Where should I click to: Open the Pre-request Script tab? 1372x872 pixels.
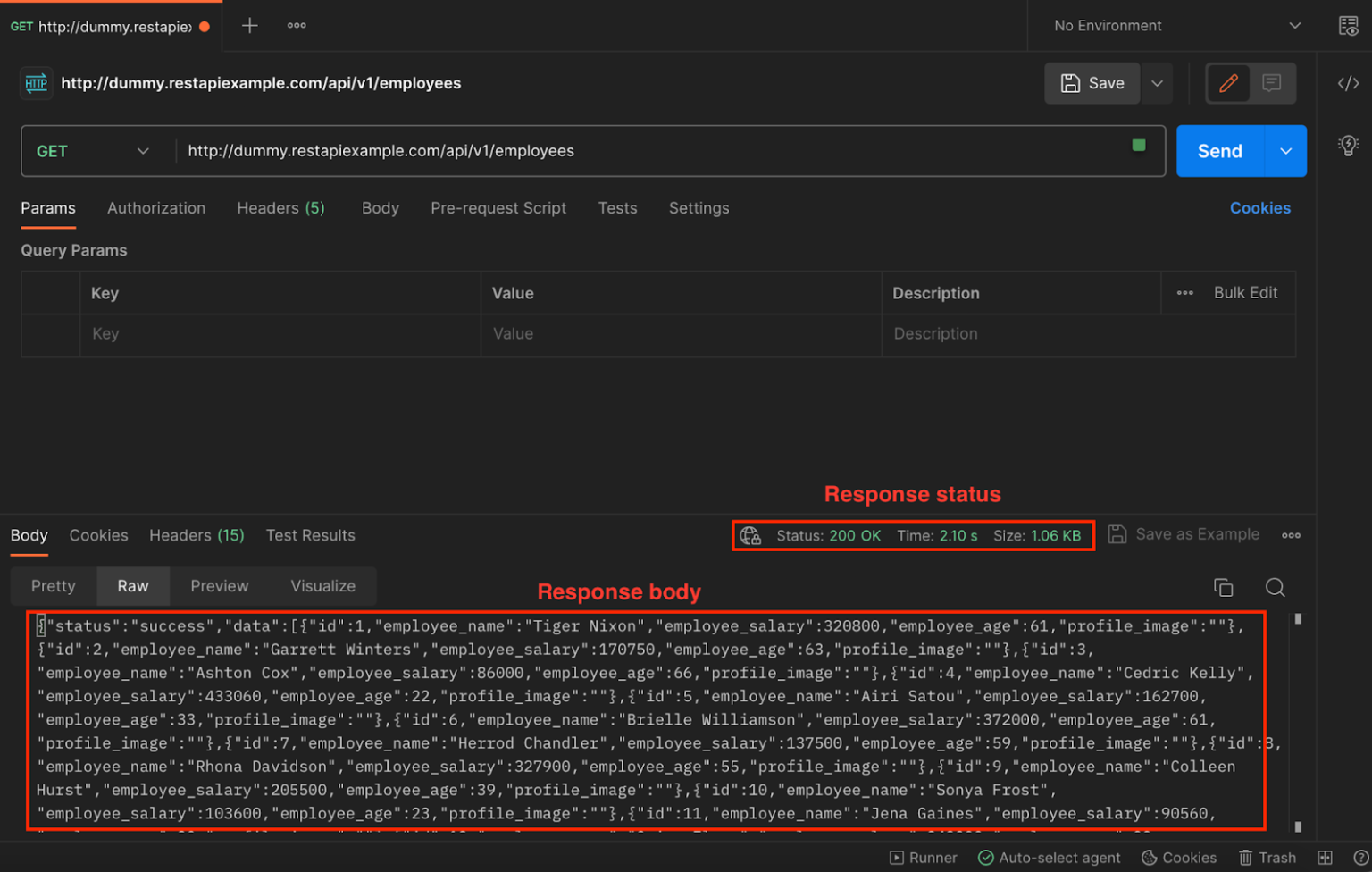coord(498,208)
